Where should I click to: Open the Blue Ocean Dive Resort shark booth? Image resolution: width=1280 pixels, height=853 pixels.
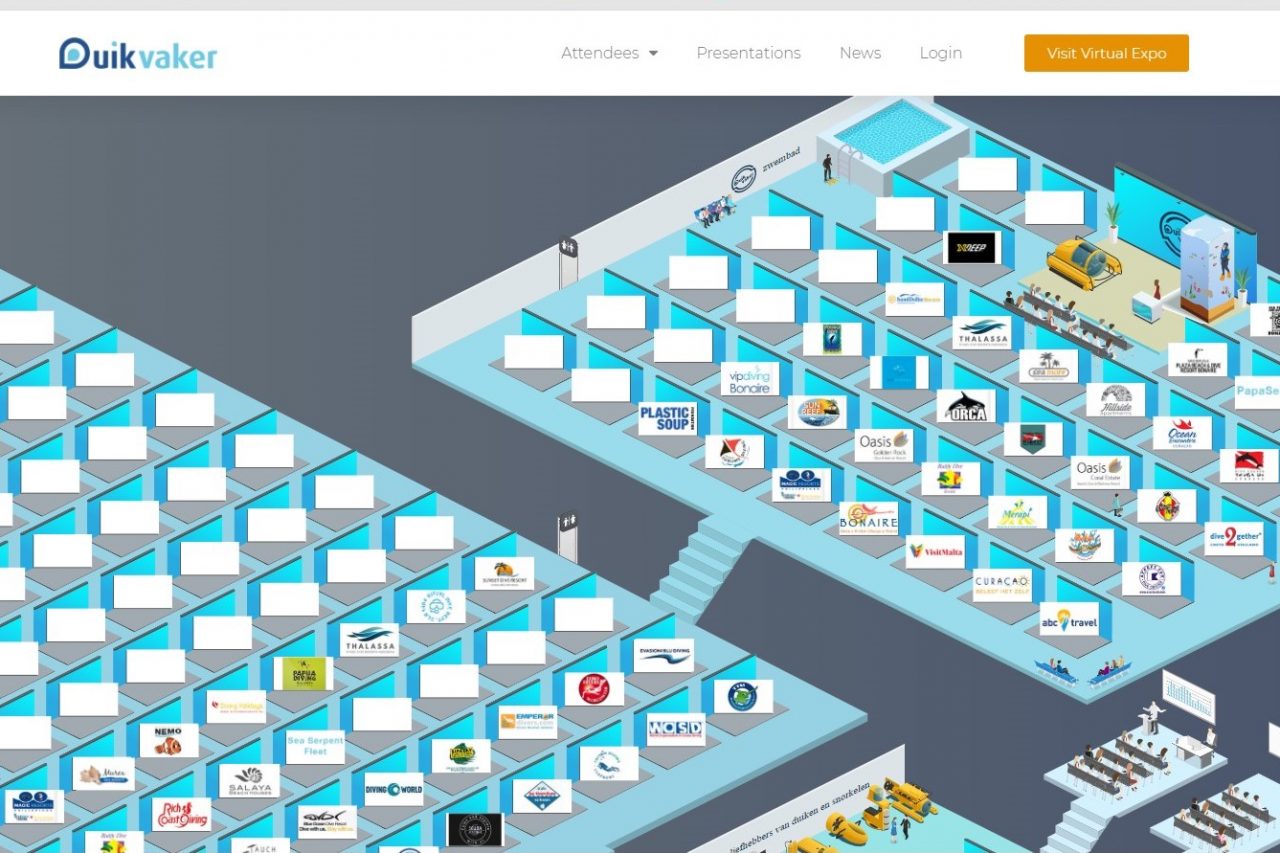[x=327, y=821]
